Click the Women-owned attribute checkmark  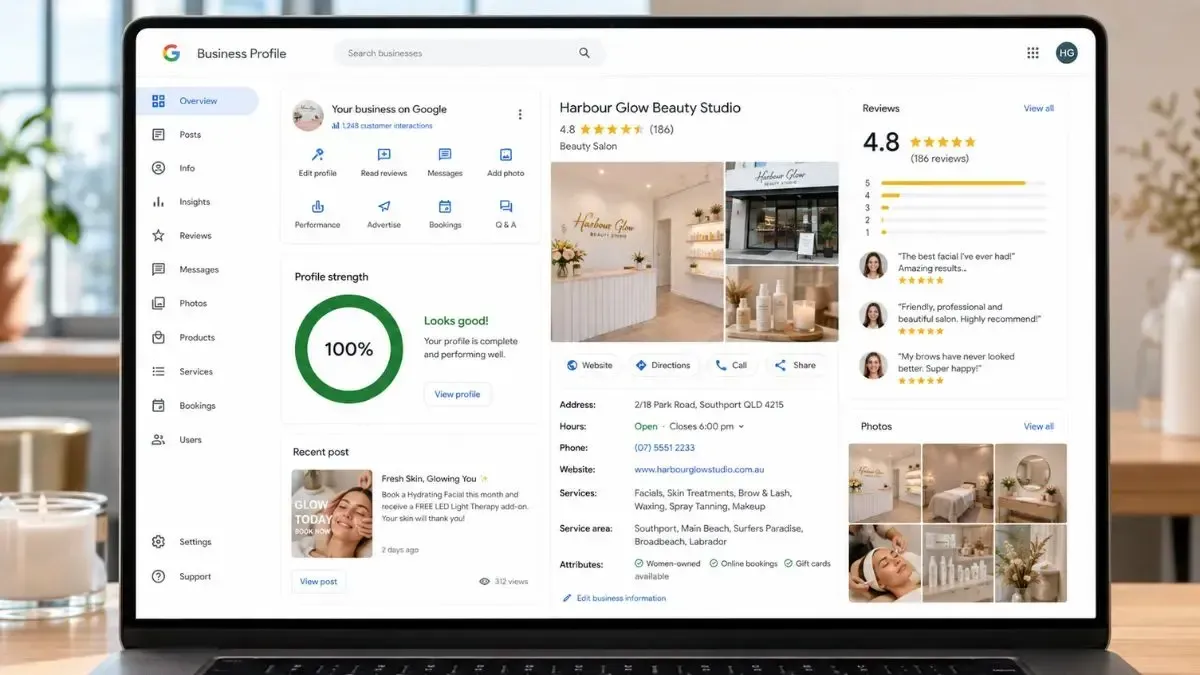[x=639, y=564]
